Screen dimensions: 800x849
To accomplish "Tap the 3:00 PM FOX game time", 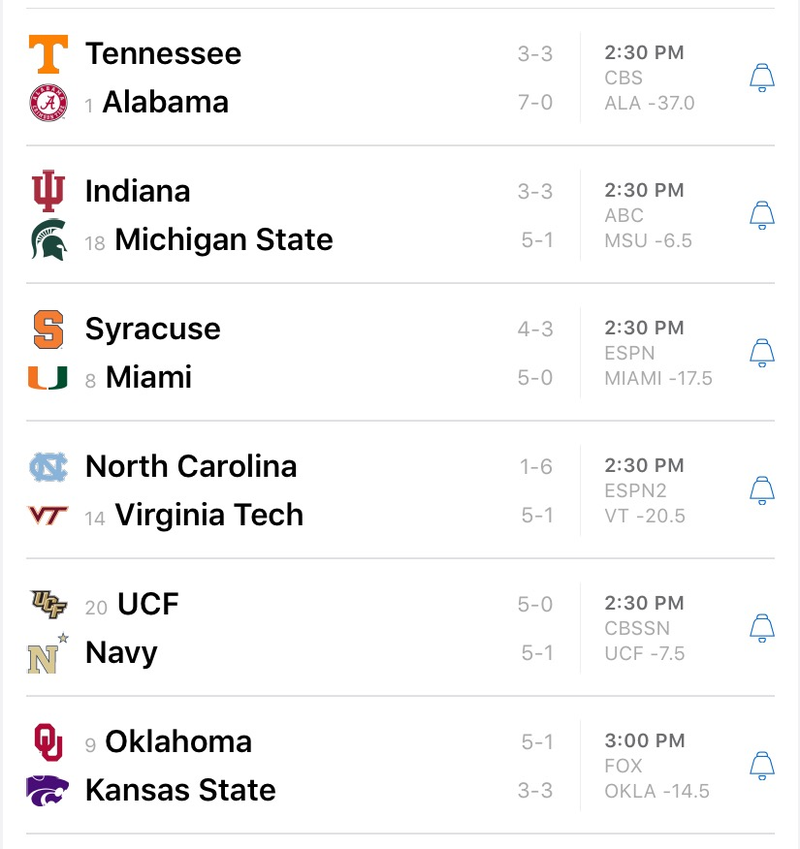I will pos(645,753).
